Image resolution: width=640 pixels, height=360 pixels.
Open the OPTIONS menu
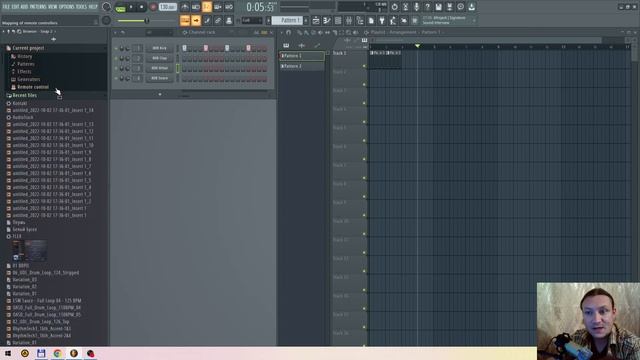click(67, 7)
